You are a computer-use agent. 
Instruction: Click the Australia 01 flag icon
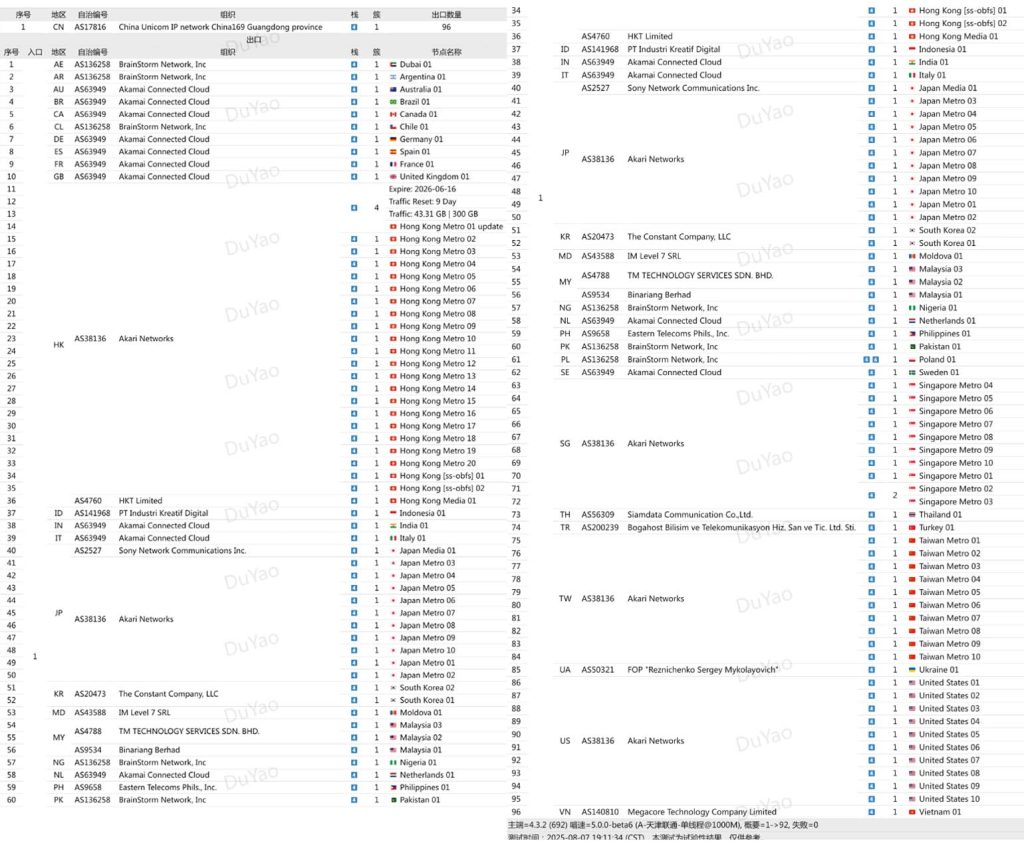393,89
